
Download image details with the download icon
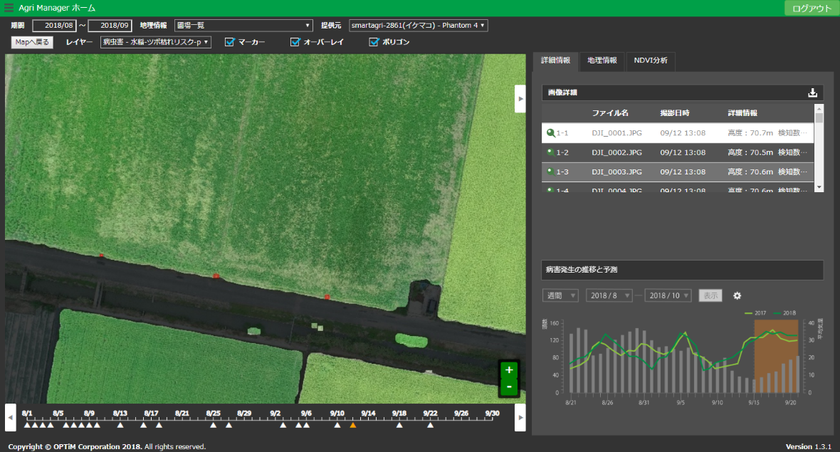tap(813, 93)
